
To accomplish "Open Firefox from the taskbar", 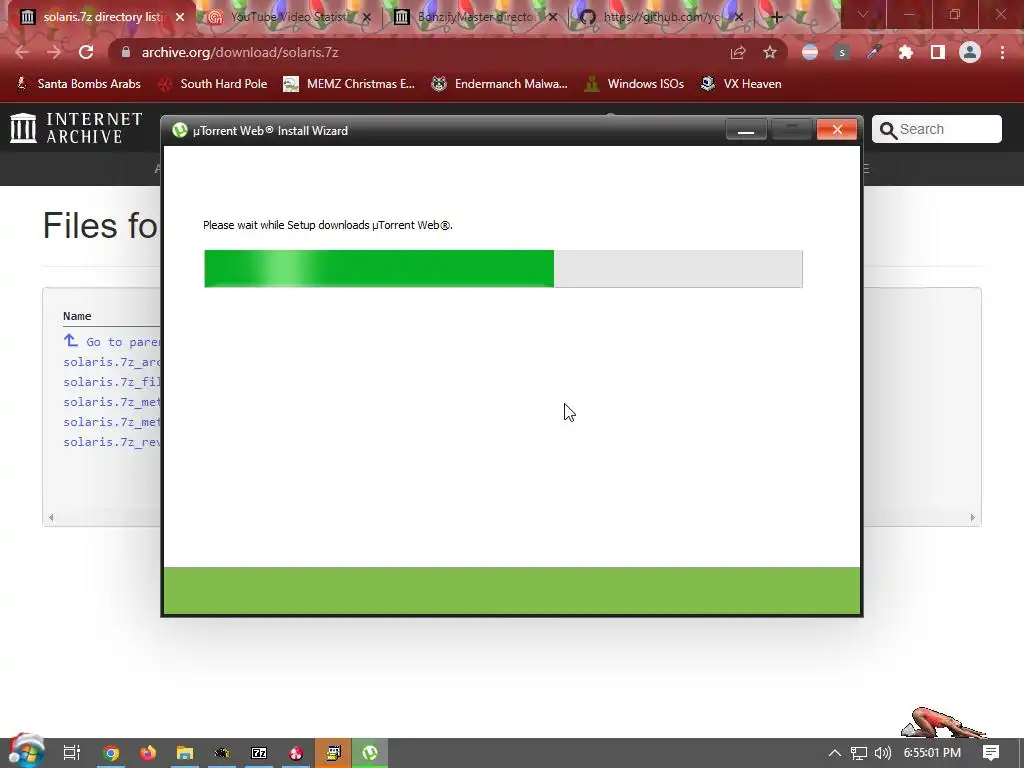I will click(x=148, y=754).
